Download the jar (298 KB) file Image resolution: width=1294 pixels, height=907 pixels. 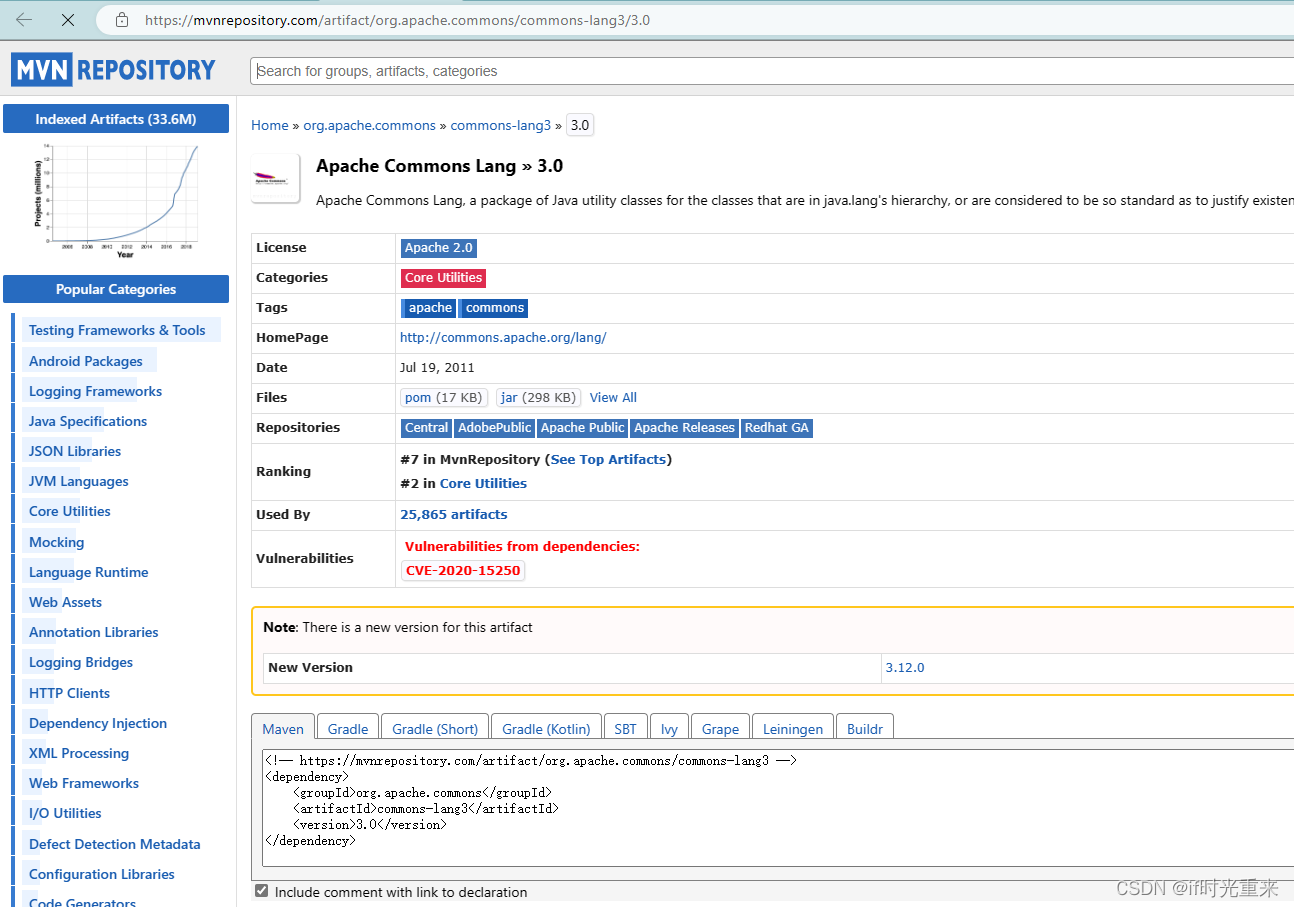click(538, 397)
